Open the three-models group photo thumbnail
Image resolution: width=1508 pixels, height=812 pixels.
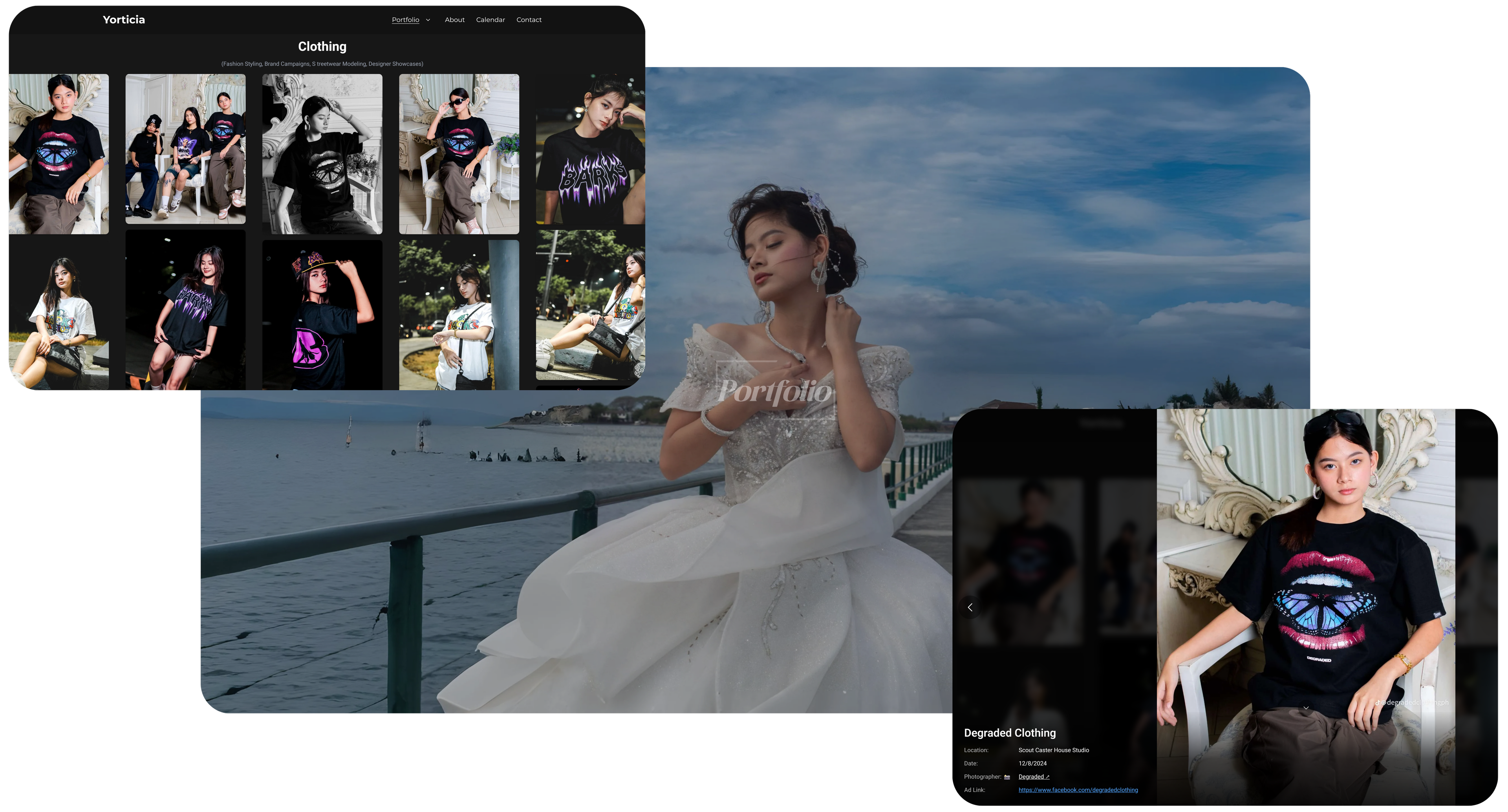click(186, 149)
